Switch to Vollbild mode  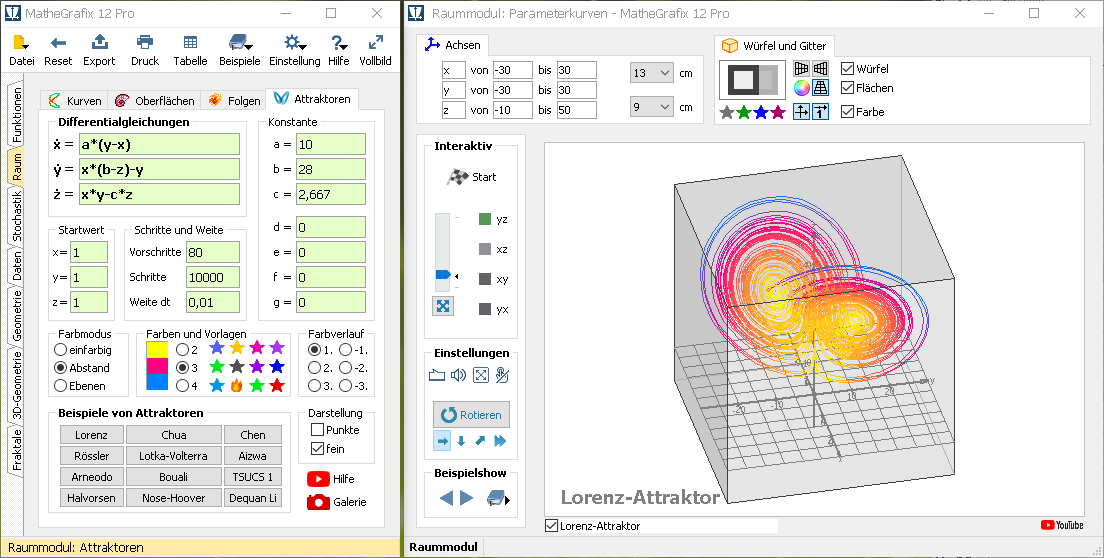click(375, 51)
